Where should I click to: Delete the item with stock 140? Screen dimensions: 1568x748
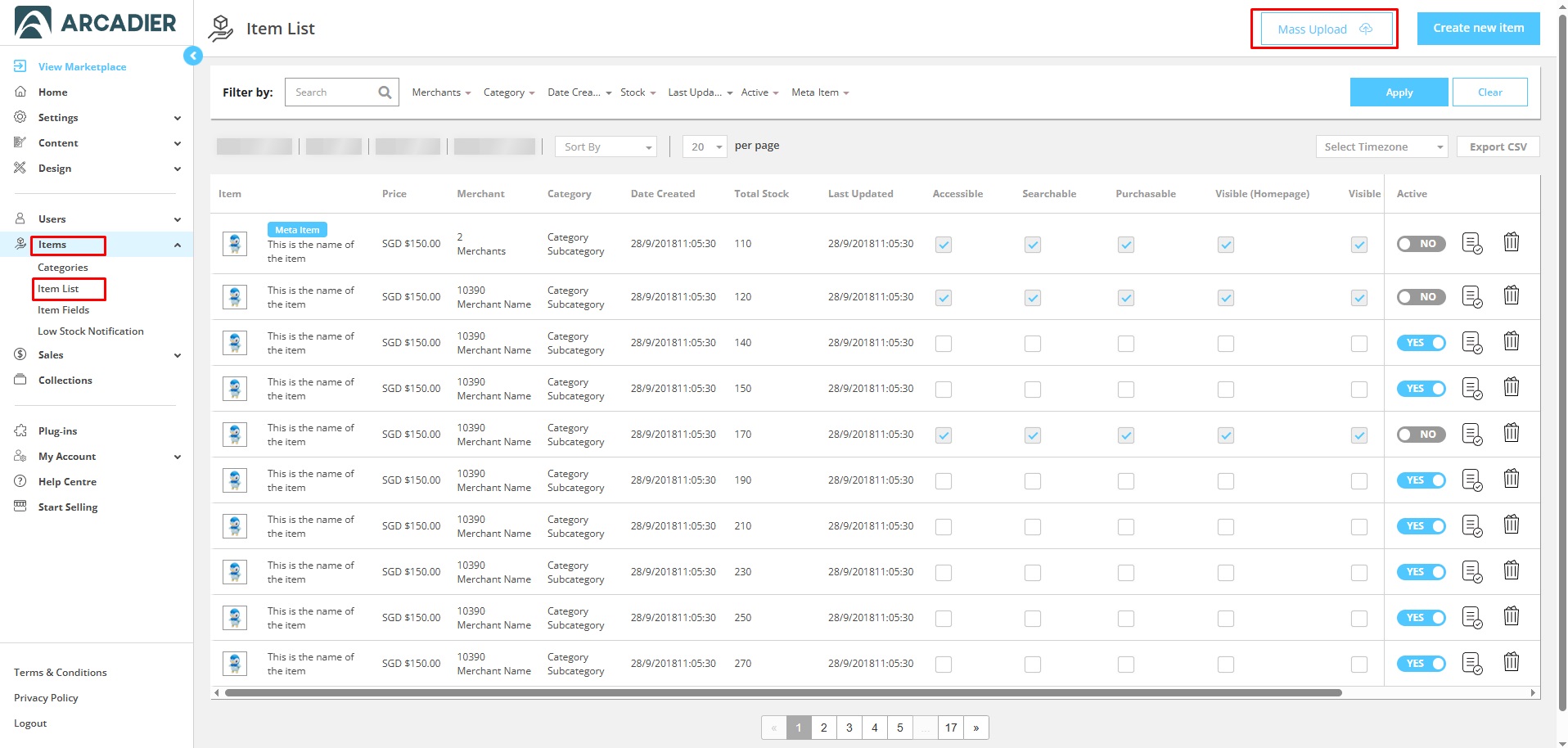click(x=1512, y=341)
